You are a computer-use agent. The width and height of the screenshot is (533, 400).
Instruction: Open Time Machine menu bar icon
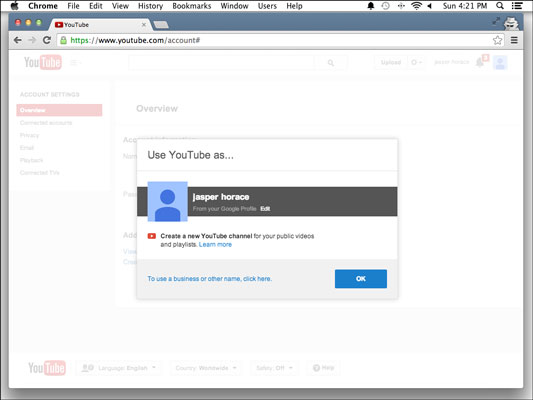pyautogui.click(x=385, y=6)
